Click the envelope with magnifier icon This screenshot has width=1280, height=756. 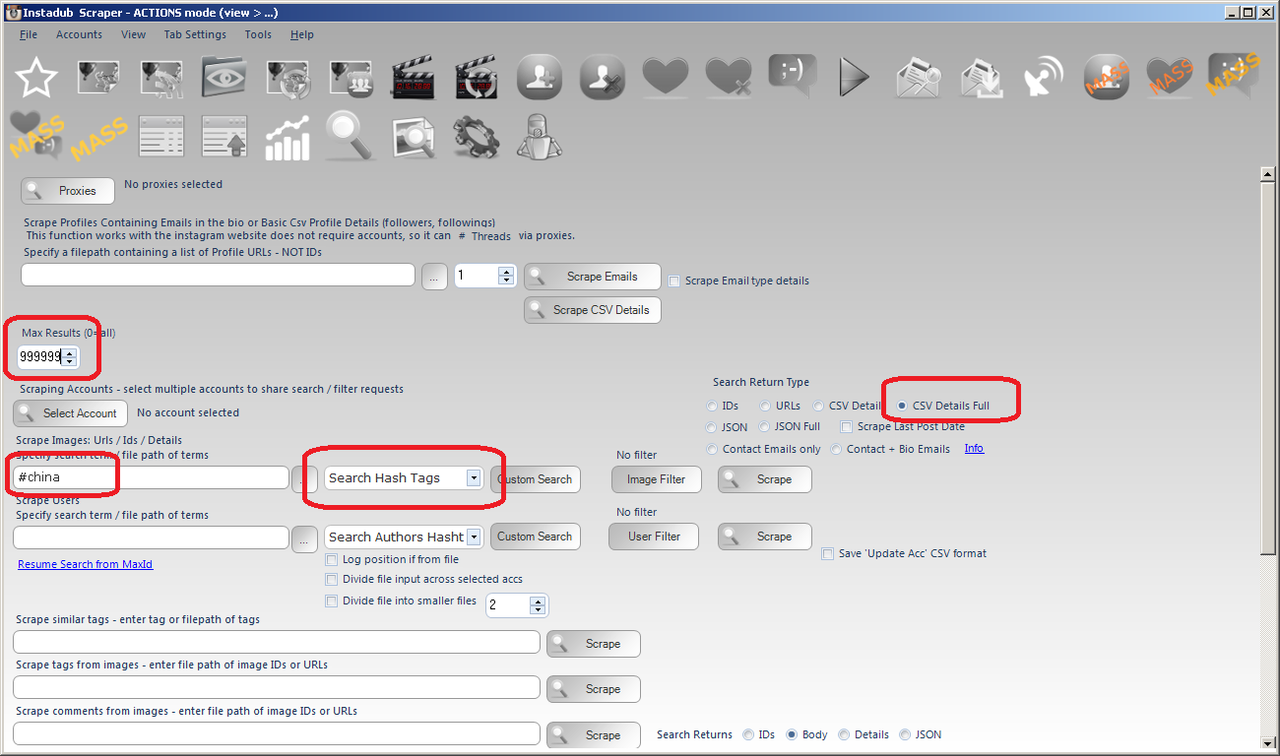[918, 77]
